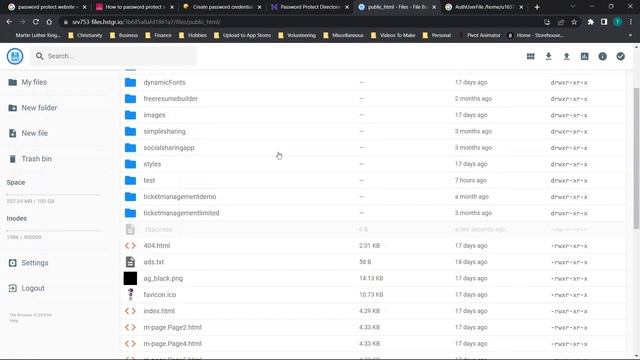Screen dimensions: 640x360
Task: Switch to the 'password protect website' tab
Action: pyautogui.click(x=46, y=7)
